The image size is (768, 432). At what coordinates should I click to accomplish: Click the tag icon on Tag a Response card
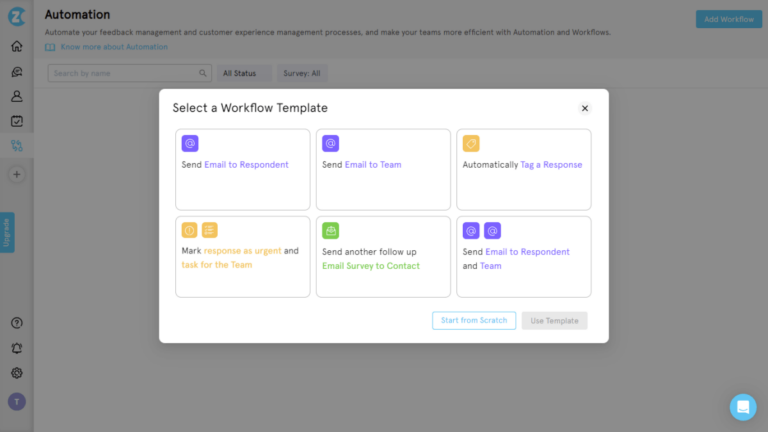[x=471, y=144]
